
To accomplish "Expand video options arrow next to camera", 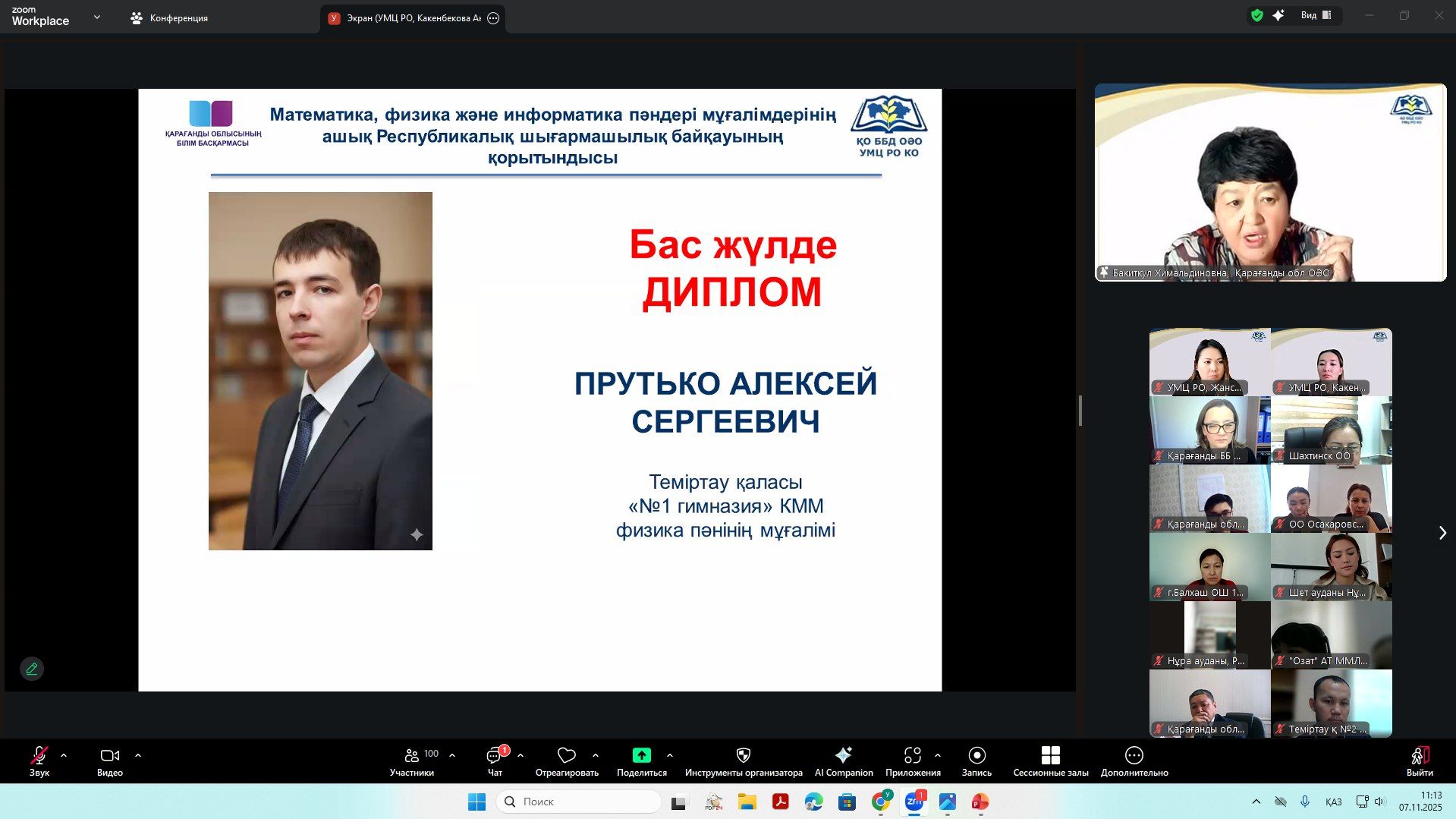I will [x=138, y=755].
